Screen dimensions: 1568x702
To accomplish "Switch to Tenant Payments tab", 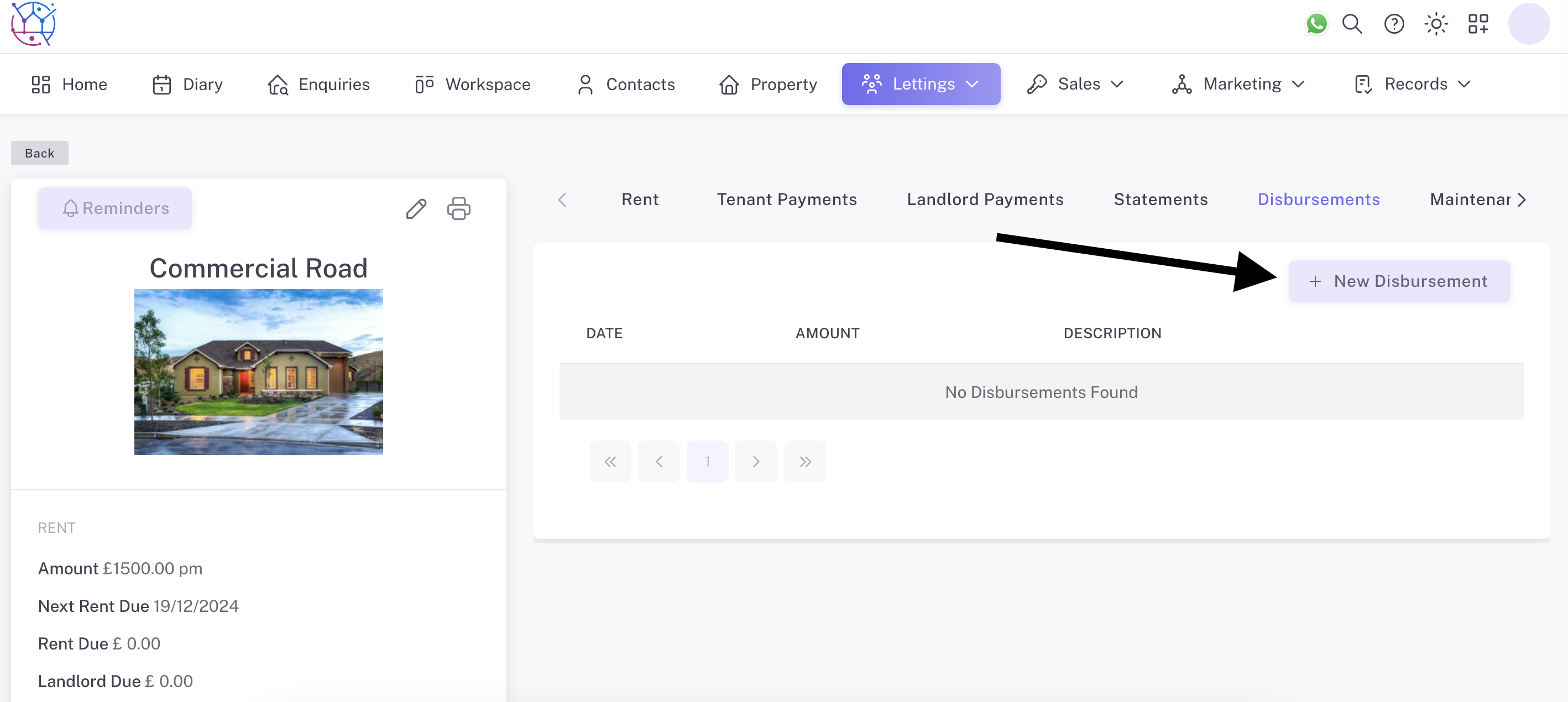I will (786, 200).
